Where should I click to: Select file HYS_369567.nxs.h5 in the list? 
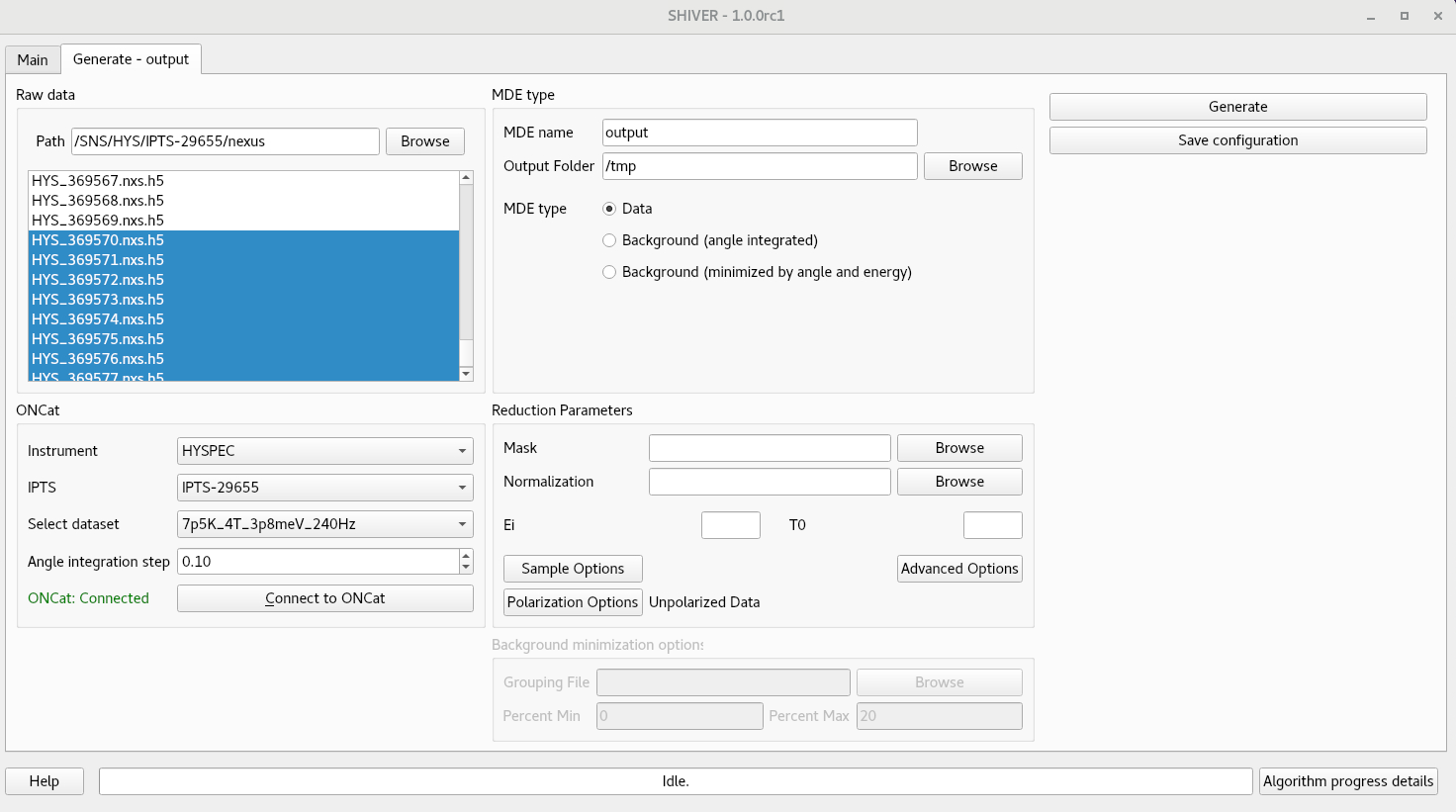pos(98,180)
